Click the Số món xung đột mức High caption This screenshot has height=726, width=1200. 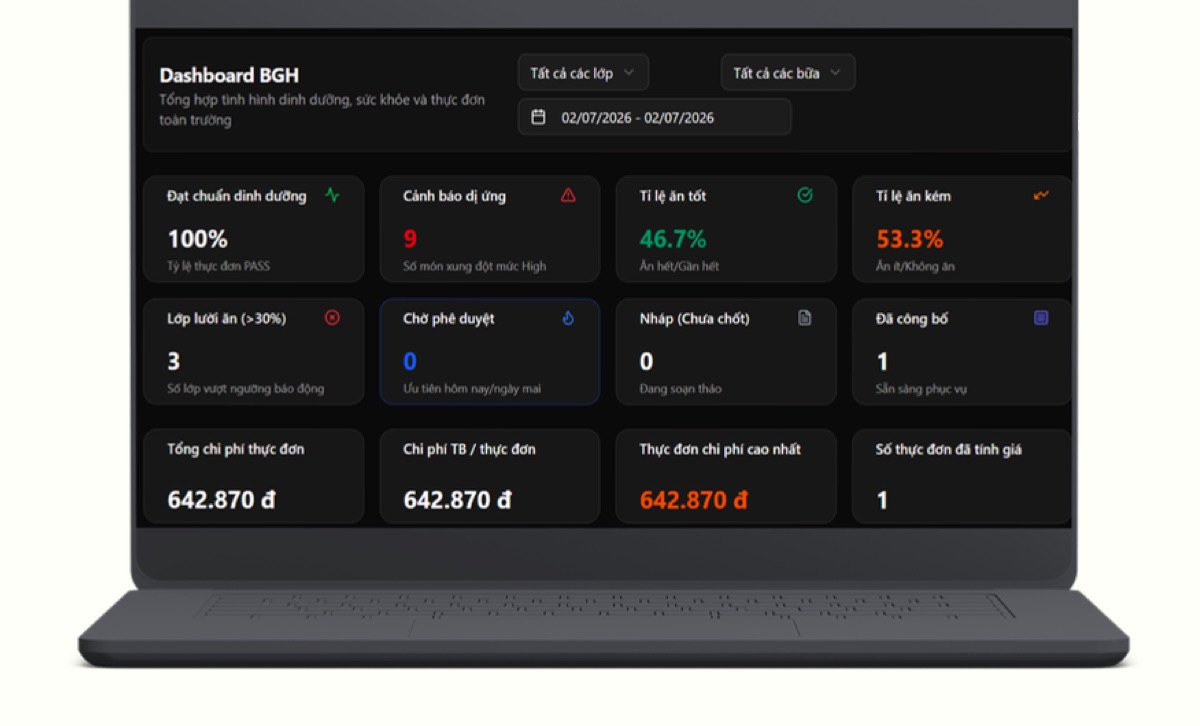point(474,267)
